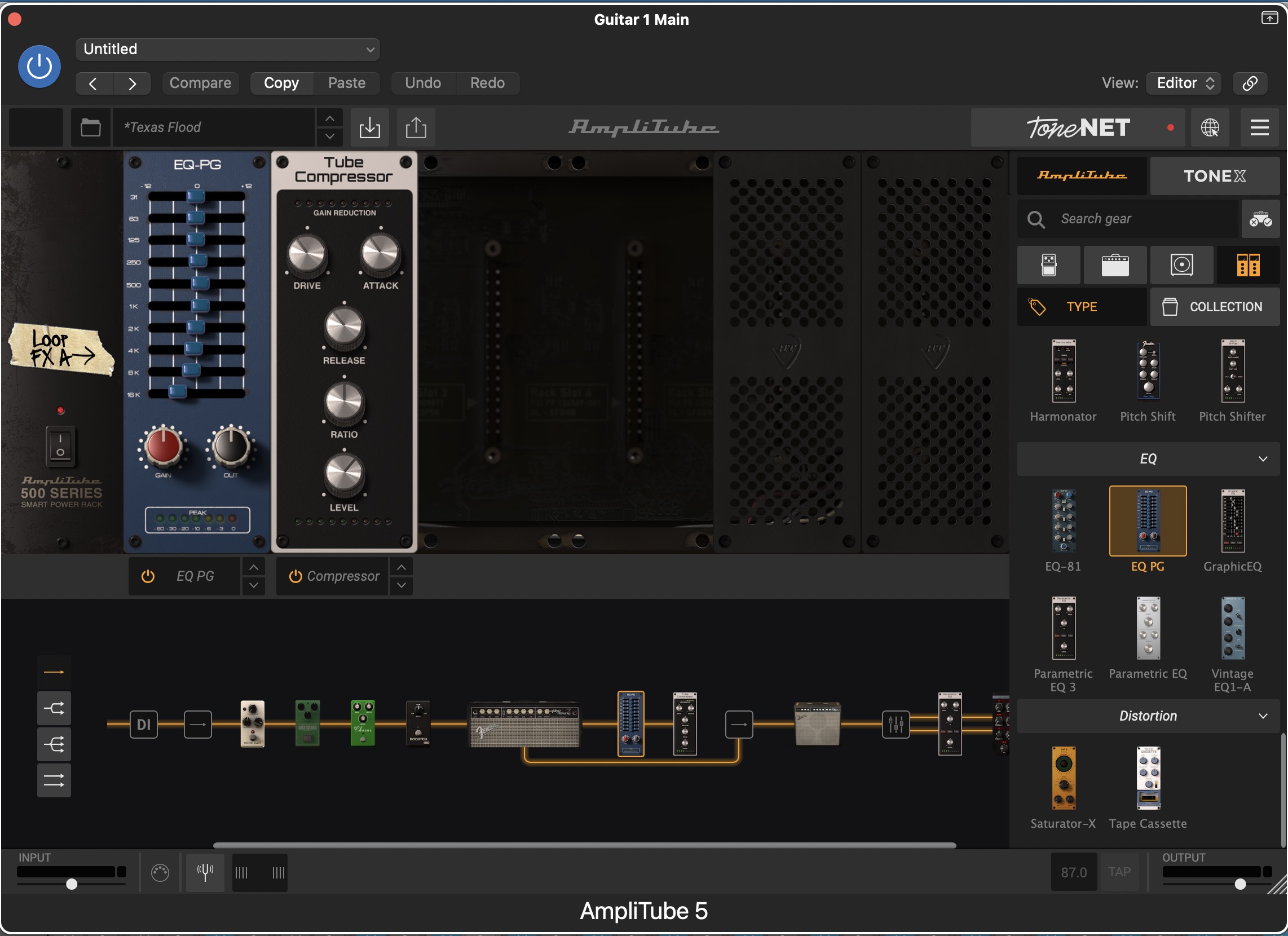Open the mixer block in signal chain

(x=896, y=725)
